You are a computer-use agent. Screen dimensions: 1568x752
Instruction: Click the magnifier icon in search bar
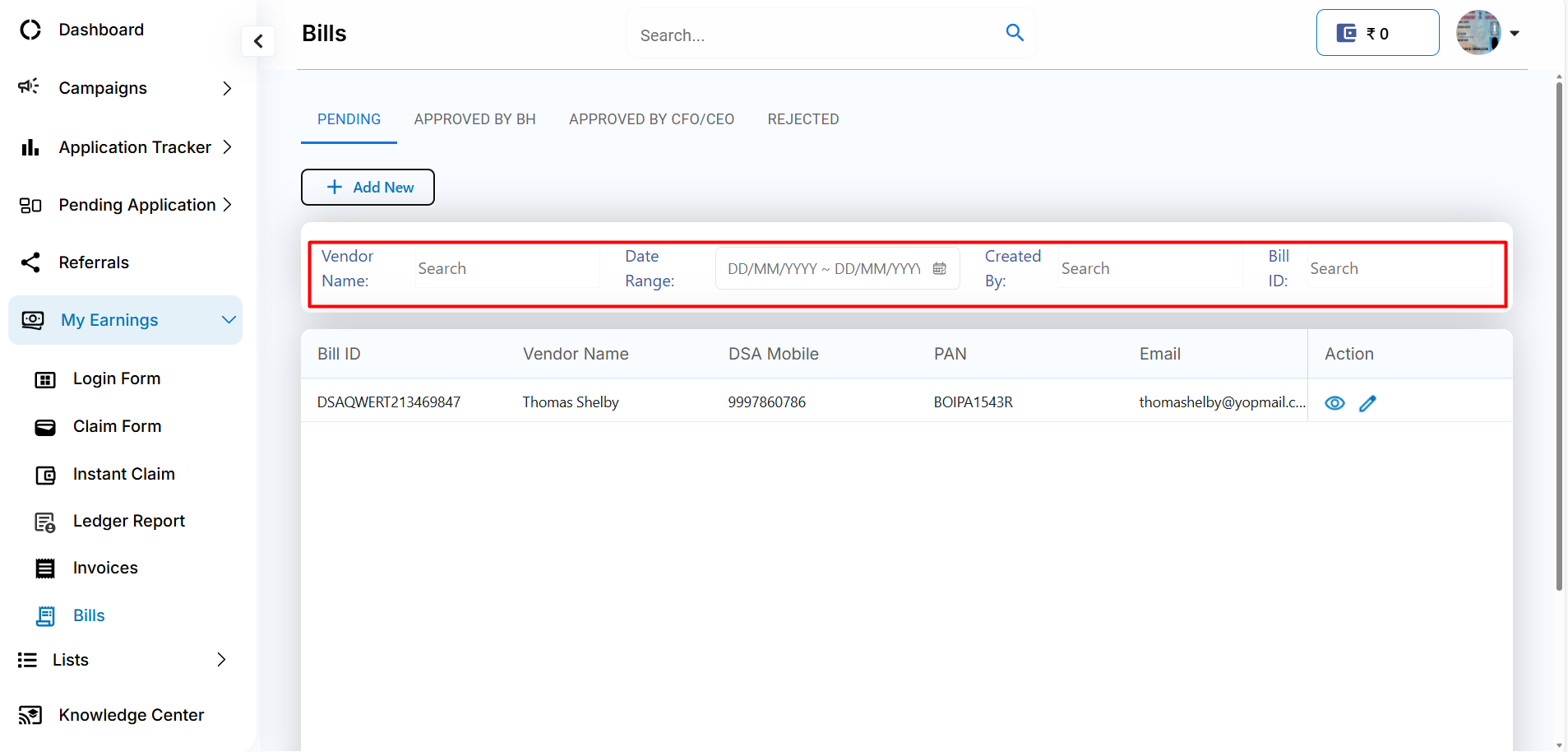[1015, 33]
